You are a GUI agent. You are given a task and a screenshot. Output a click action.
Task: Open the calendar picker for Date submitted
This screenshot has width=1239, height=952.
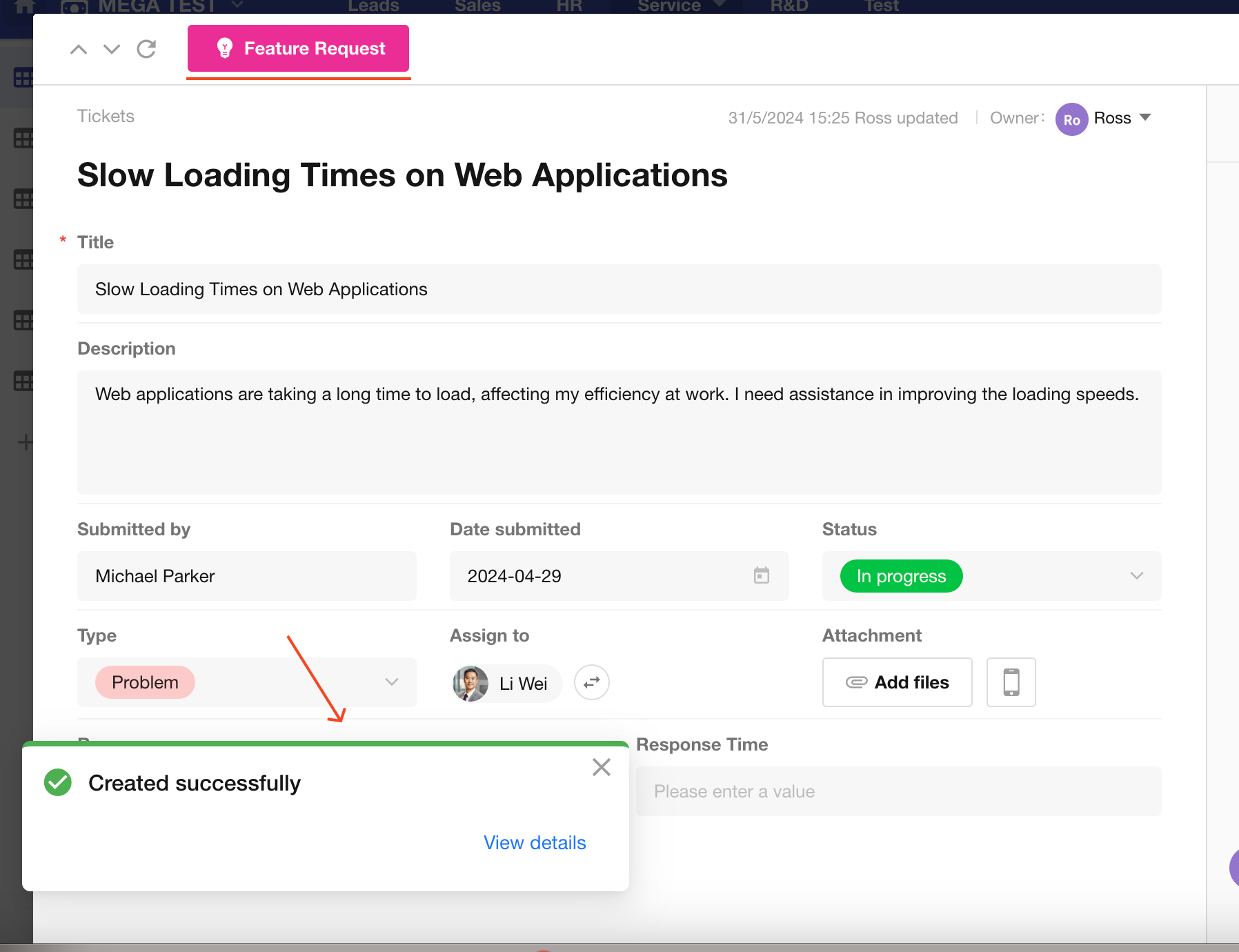pos(761,575)
